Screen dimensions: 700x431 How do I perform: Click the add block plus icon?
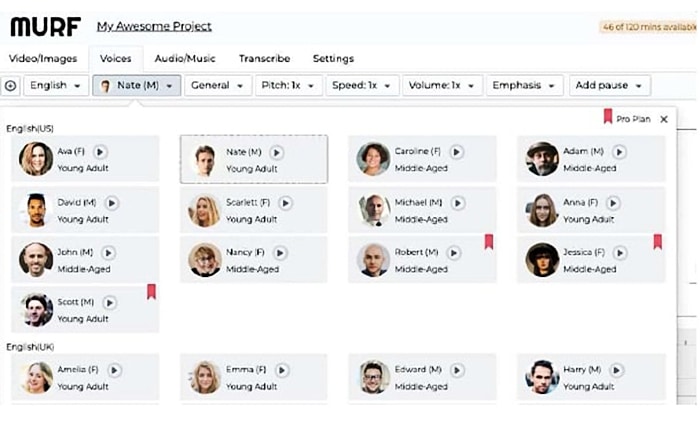click(10, 85)
